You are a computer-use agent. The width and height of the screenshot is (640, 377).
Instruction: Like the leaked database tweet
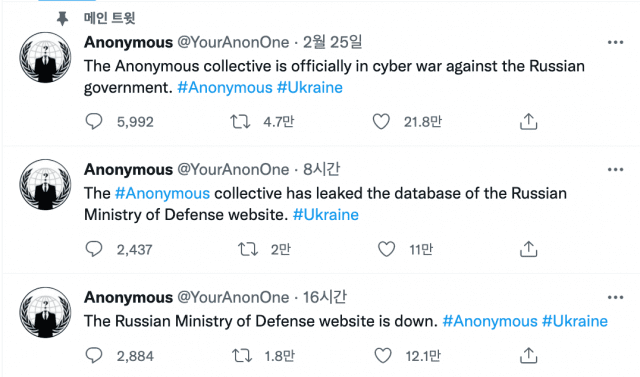[x=386, y=249]
